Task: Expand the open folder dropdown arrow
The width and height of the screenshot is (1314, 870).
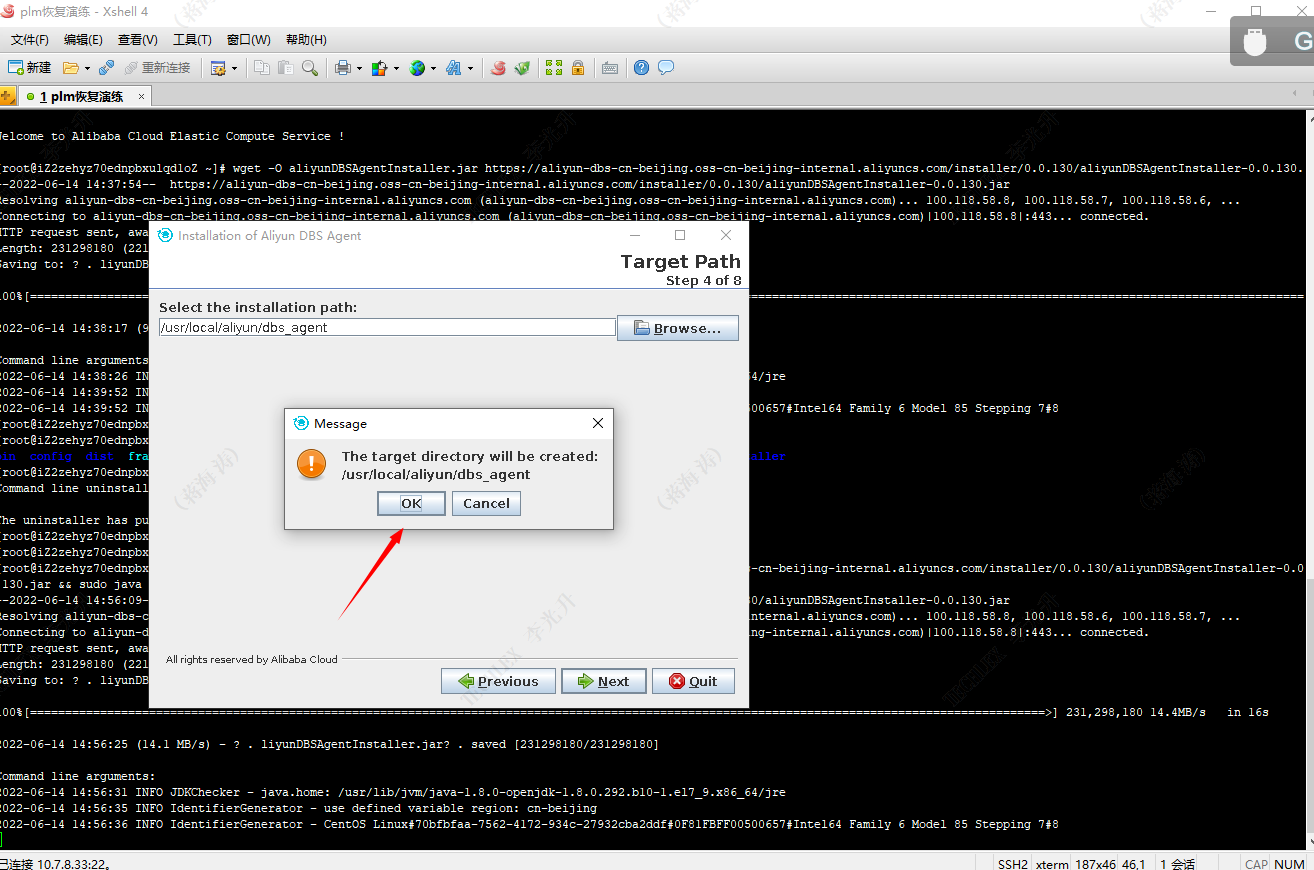Action: pos(87,68)
